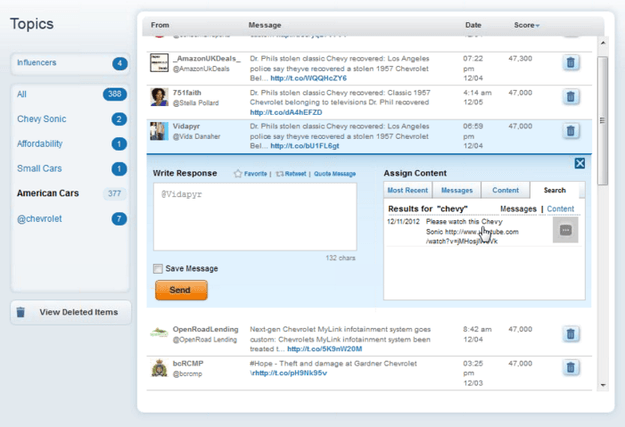The height and width of the screenshot is (427, 625).
Task: Switch to the Content tab
Action: [x=505, y=190]
